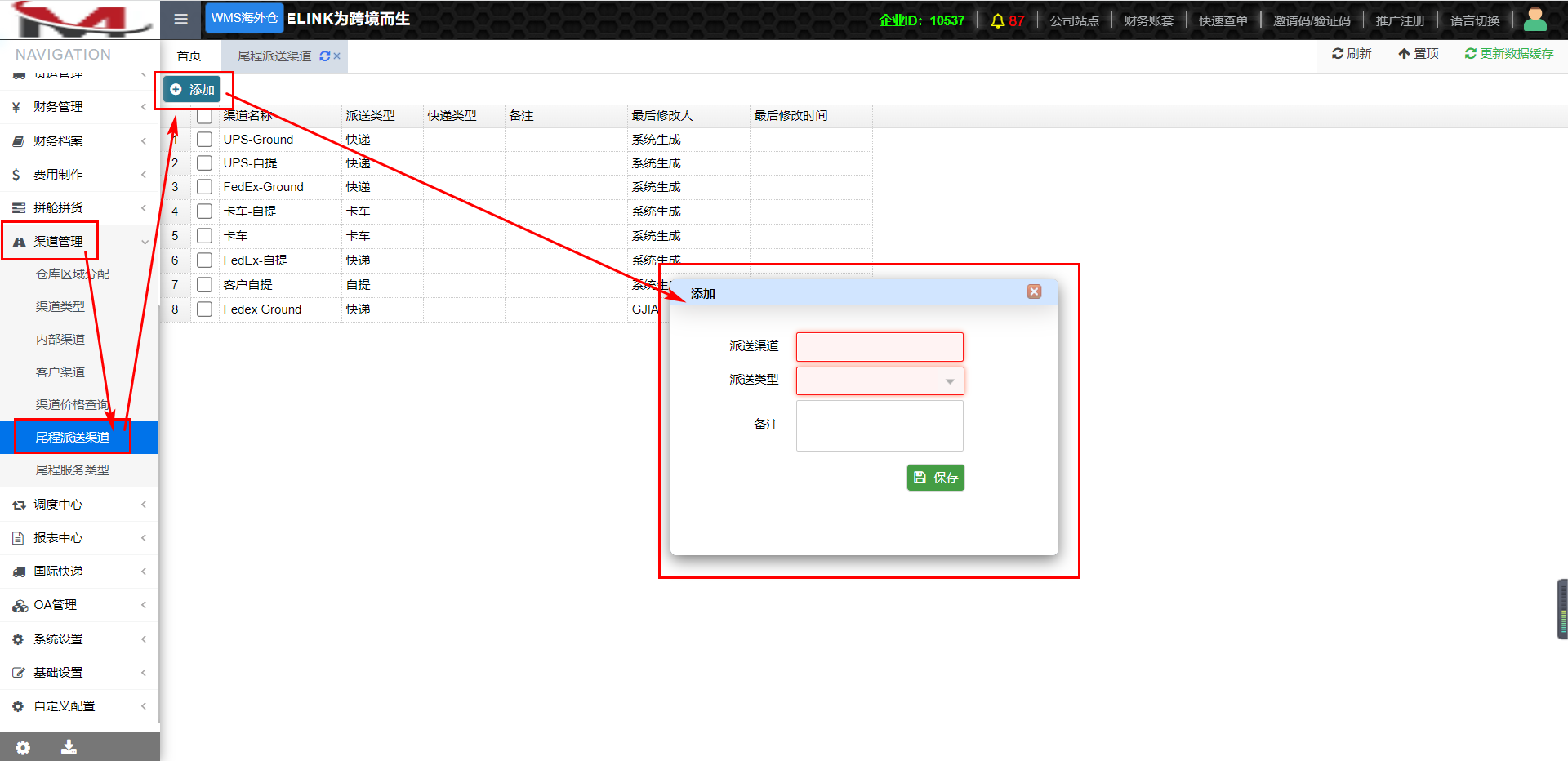The image size is (1568, 761).
Task: Click the WMS海外仓 badge
Action: tap(244, 18)
